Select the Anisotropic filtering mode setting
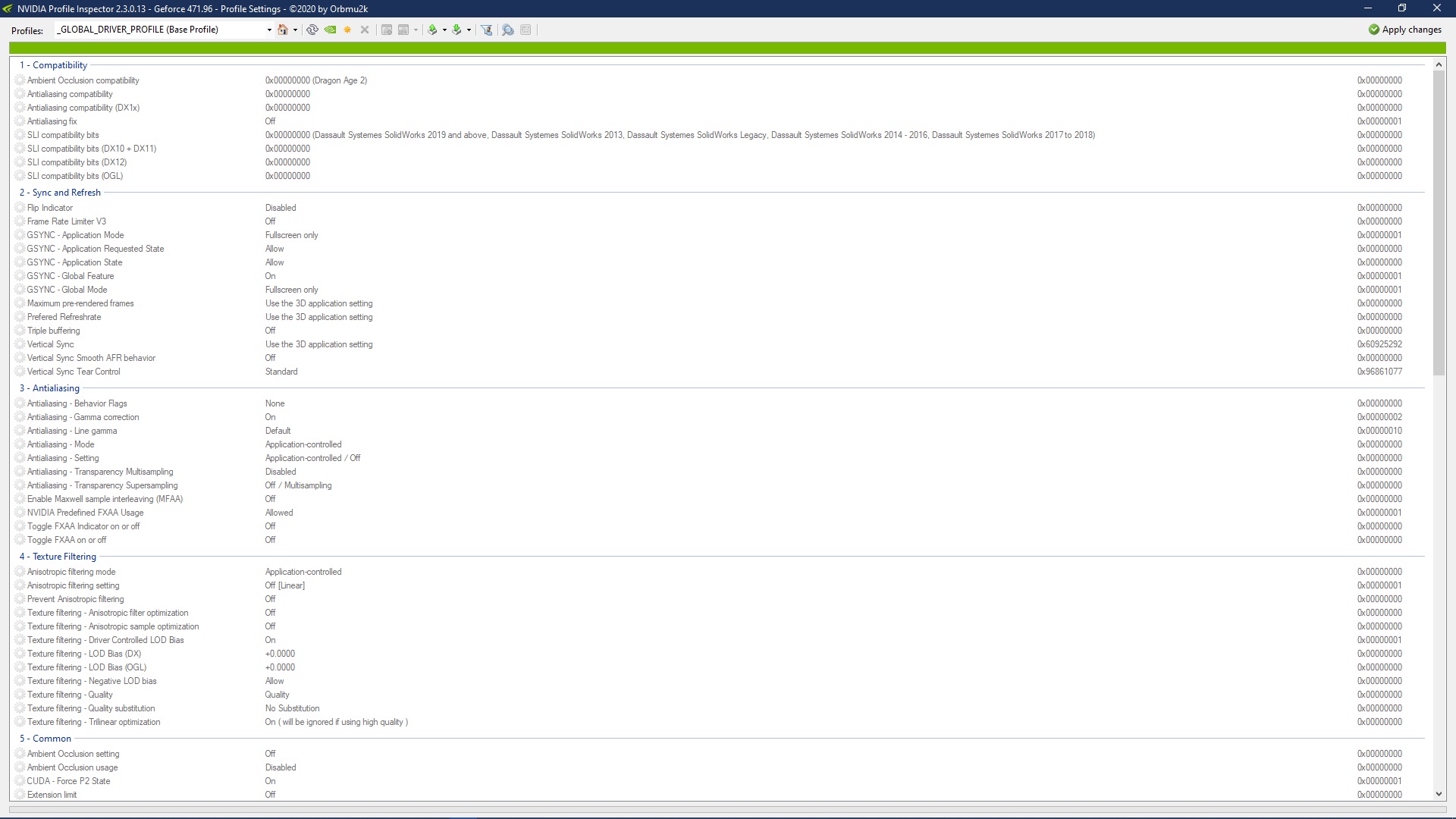 pyautogui.click(x=719, y=572)
